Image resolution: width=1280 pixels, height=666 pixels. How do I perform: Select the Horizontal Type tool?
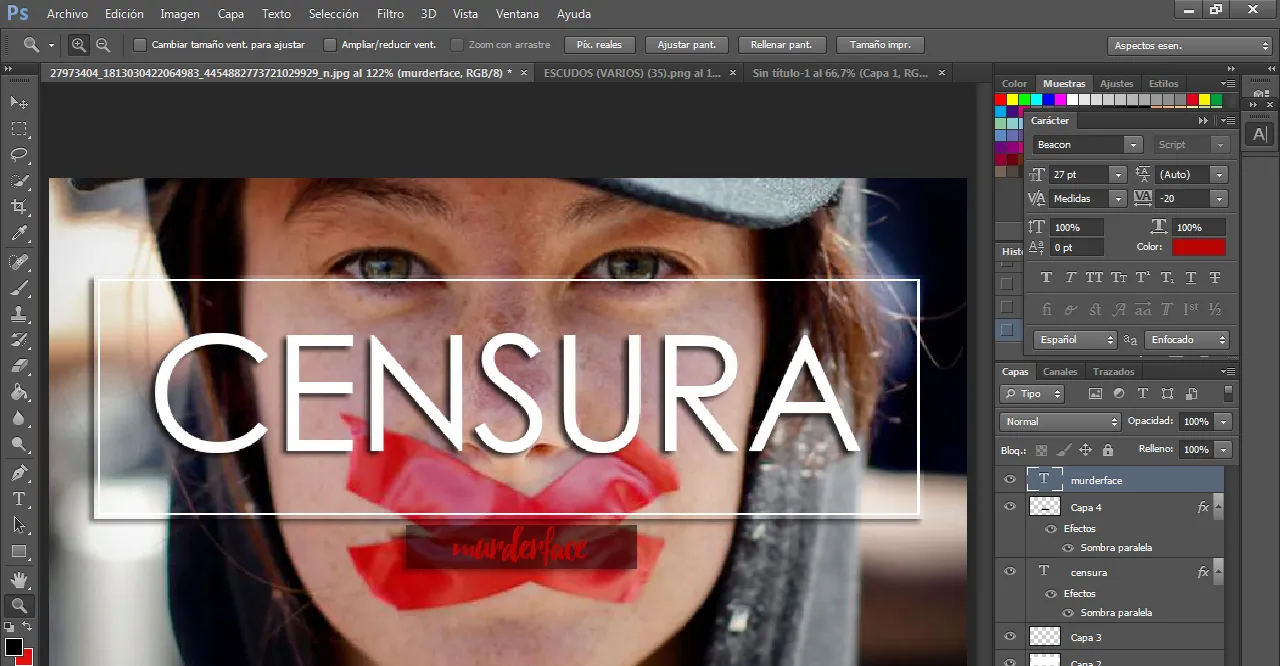tap(19, 499)
